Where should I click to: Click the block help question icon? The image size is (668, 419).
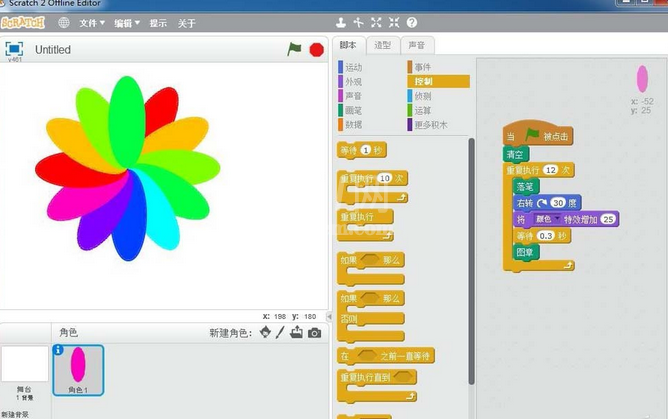click(412, 23)
